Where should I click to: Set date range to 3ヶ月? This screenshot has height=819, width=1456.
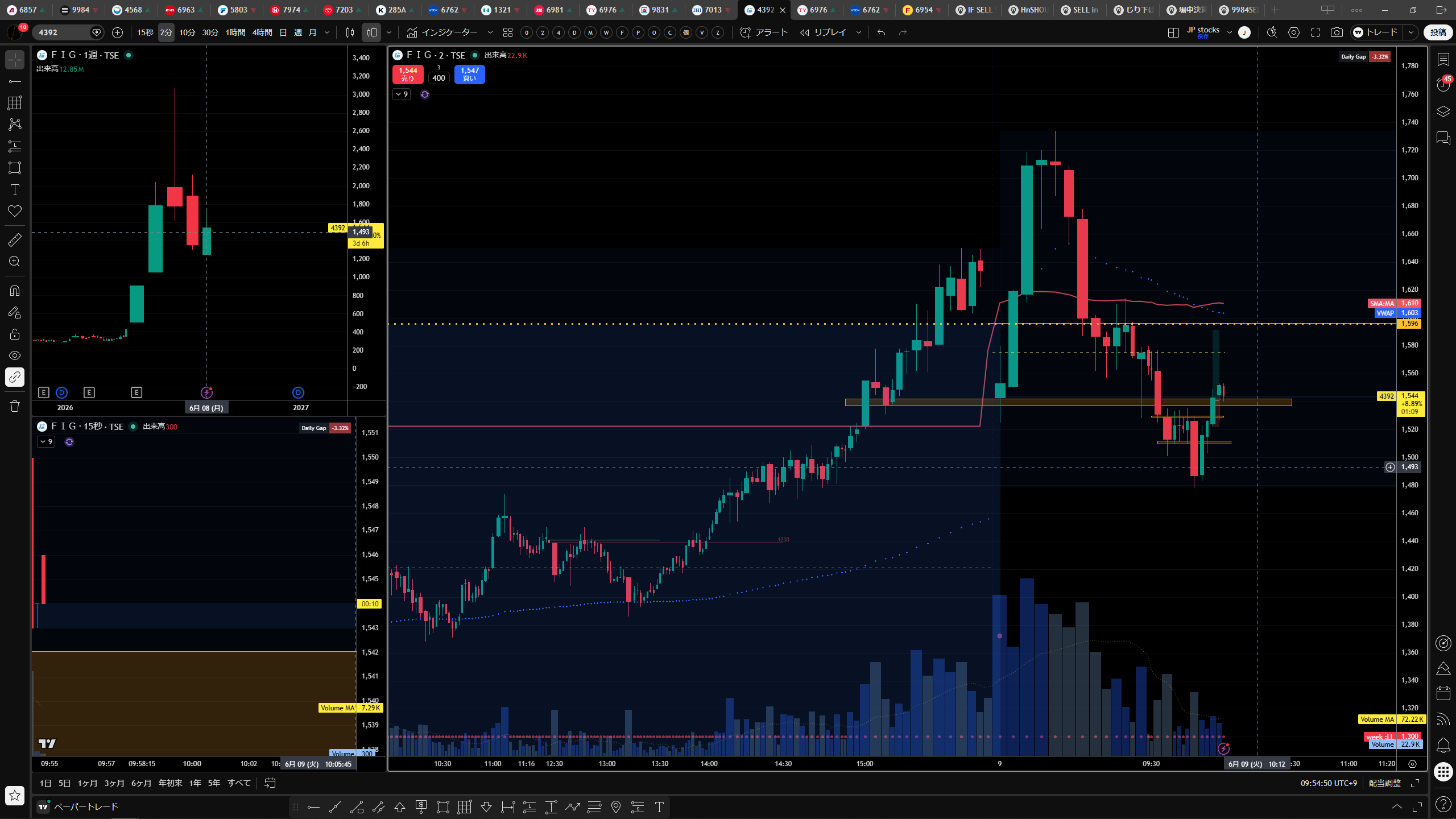(x=114, y=783)
